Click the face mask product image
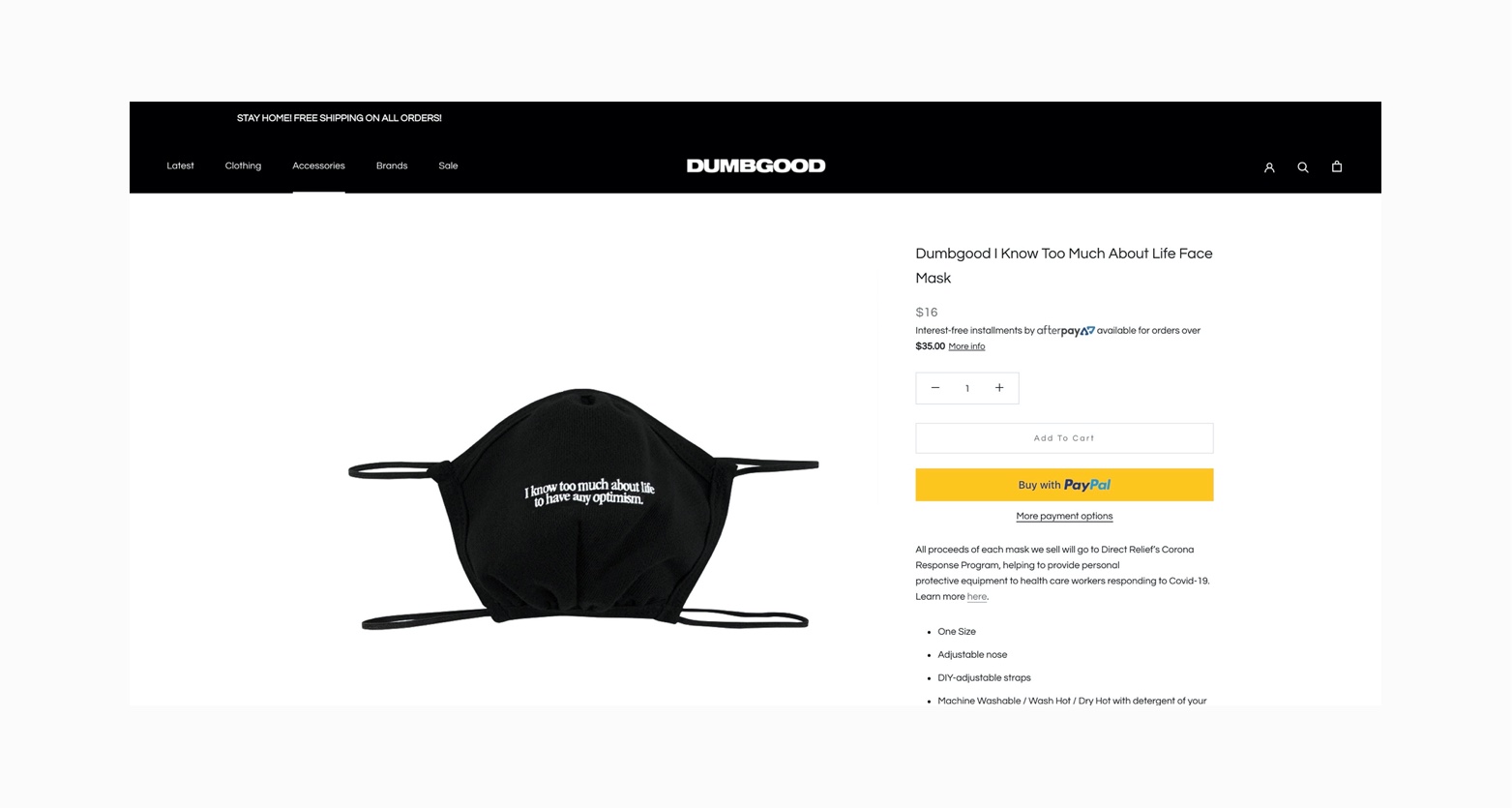 (x=583, y=509)
